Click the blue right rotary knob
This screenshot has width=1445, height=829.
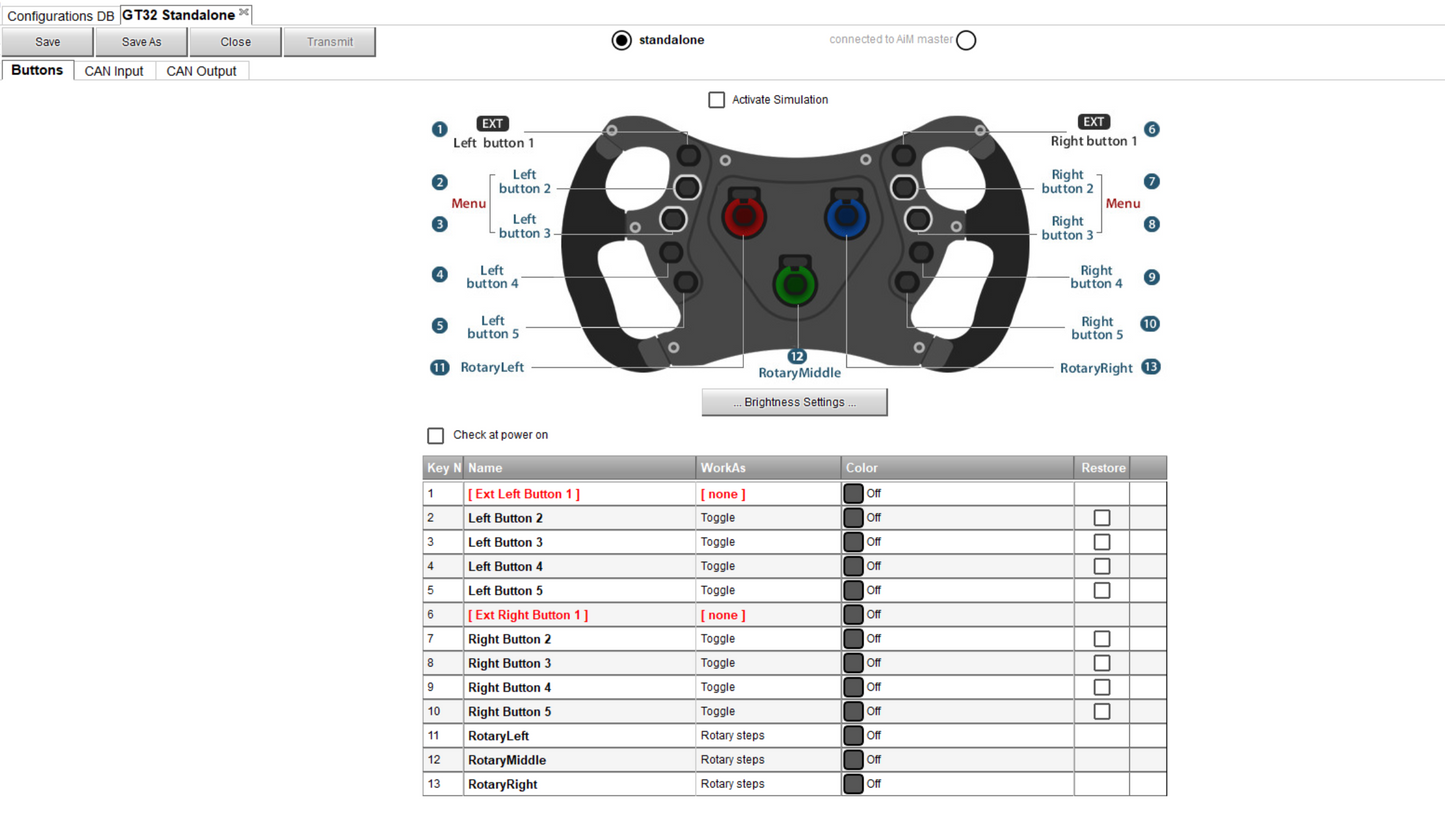[846, 216]
